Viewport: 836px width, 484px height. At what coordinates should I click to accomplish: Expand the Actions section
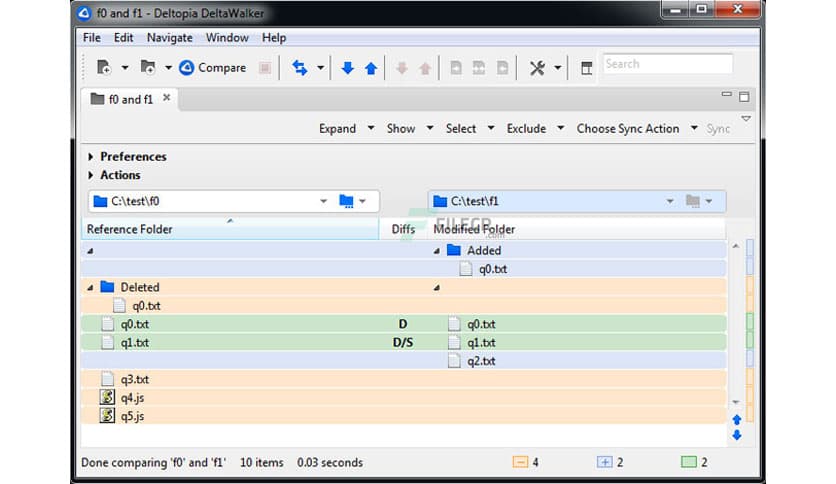(91, 175)
